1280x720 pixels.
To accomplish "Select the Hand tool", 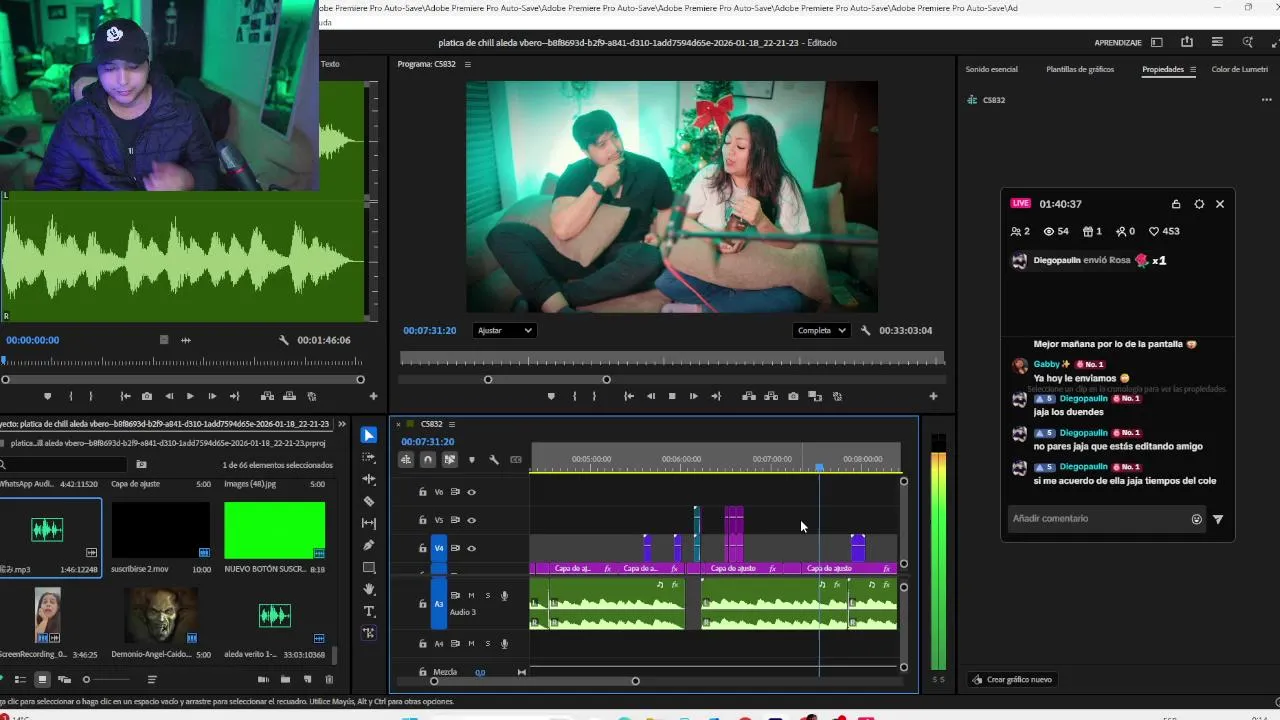I will coord(369,589).
